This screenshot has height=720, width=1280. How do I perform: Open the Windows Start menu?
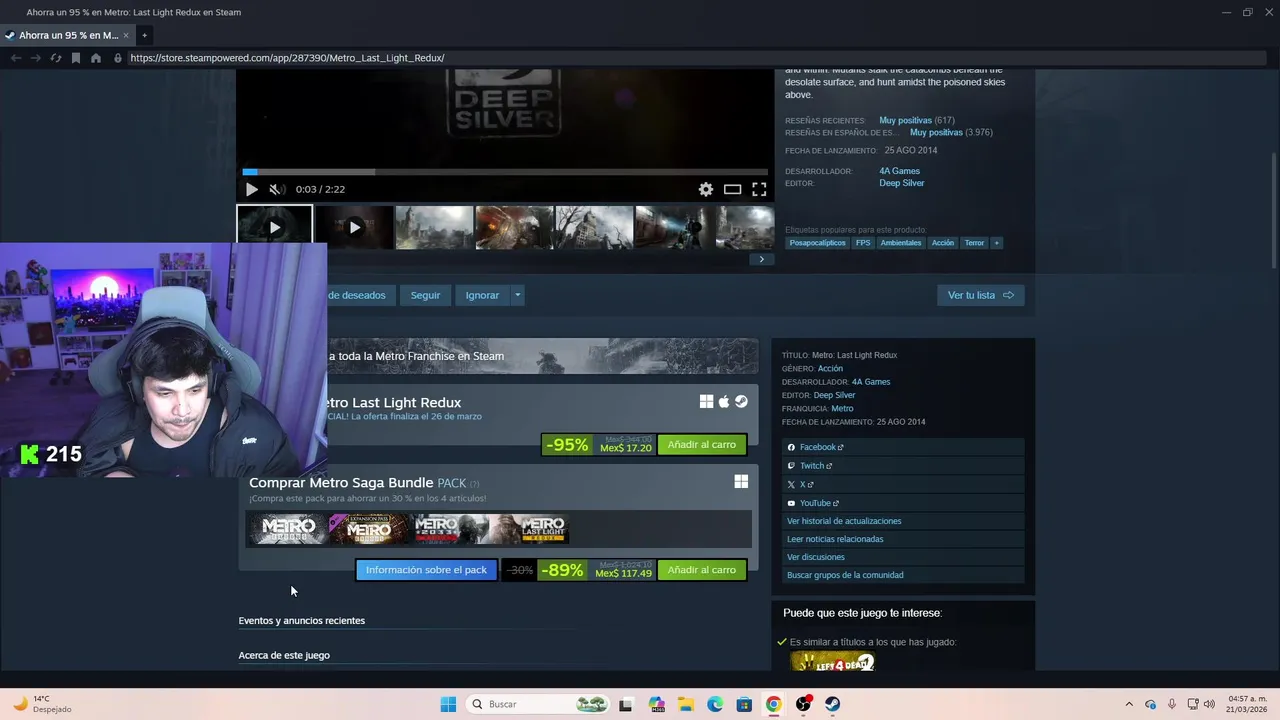point(448,704)
